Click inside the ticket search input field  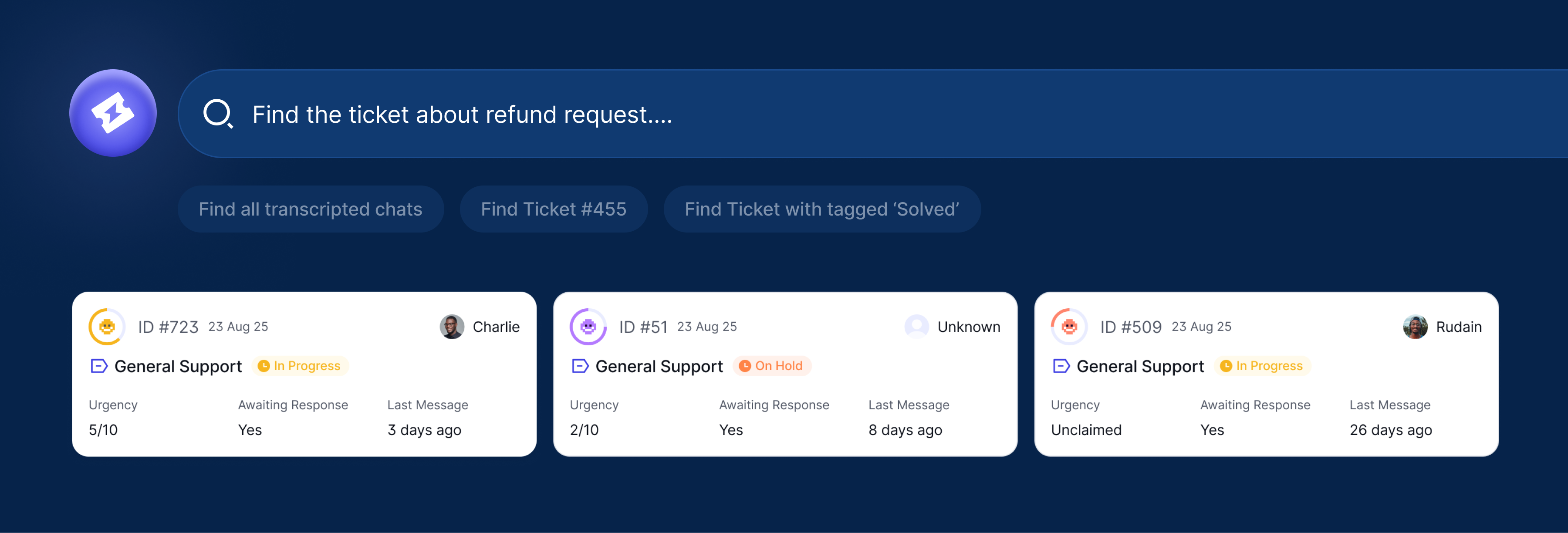[x=609, y=114]
